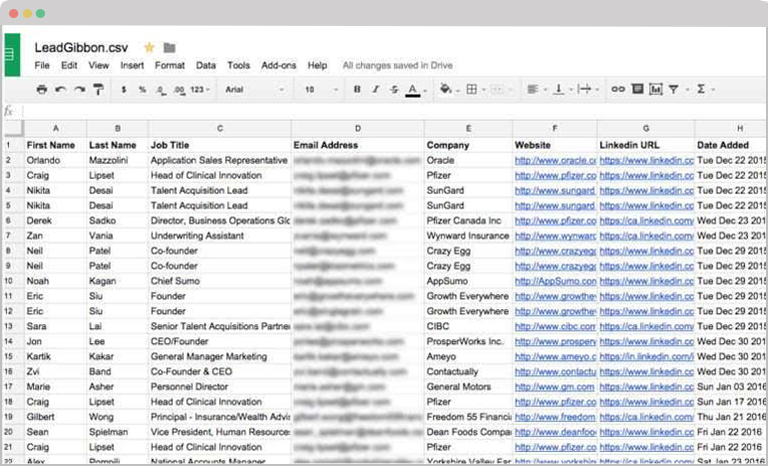Image resolution: width=768 pixels, height=466 pixels.
Task: Click the Undo arrow
Action: coord(61,89)
